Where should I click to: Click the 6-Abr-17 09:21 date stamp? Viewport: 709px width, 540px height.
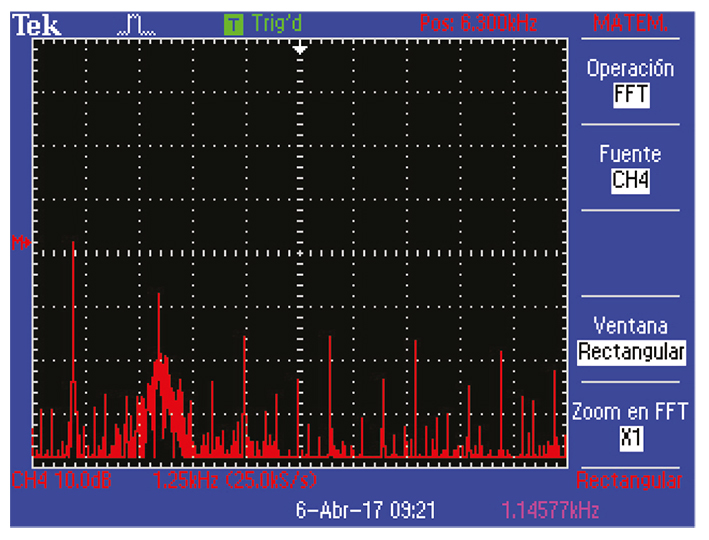[366, 510]
